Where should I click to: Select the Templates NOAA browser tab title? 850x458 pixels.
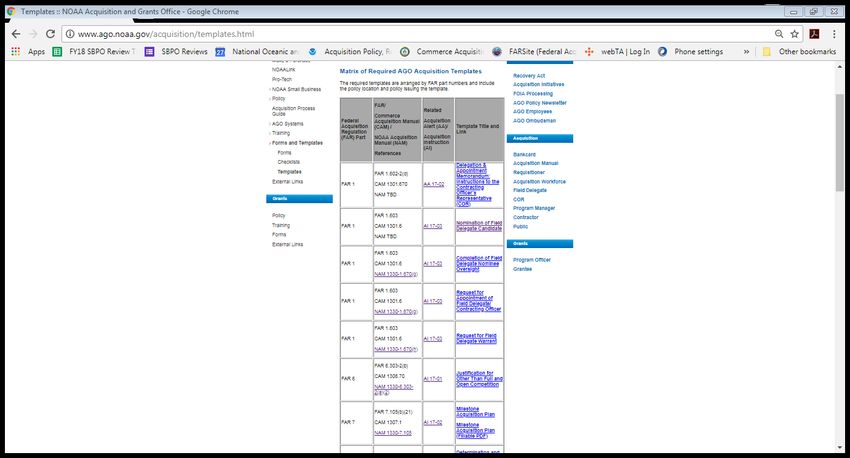[x=130, y=11]
